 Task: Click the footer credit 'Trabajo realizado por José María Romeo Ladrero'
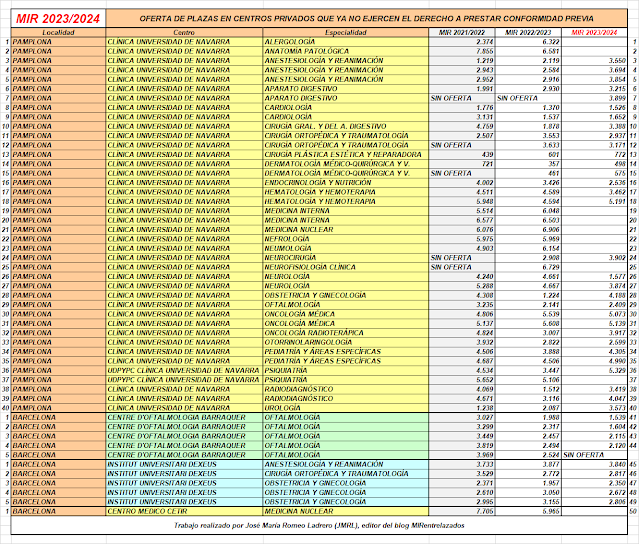click(319, 525)
